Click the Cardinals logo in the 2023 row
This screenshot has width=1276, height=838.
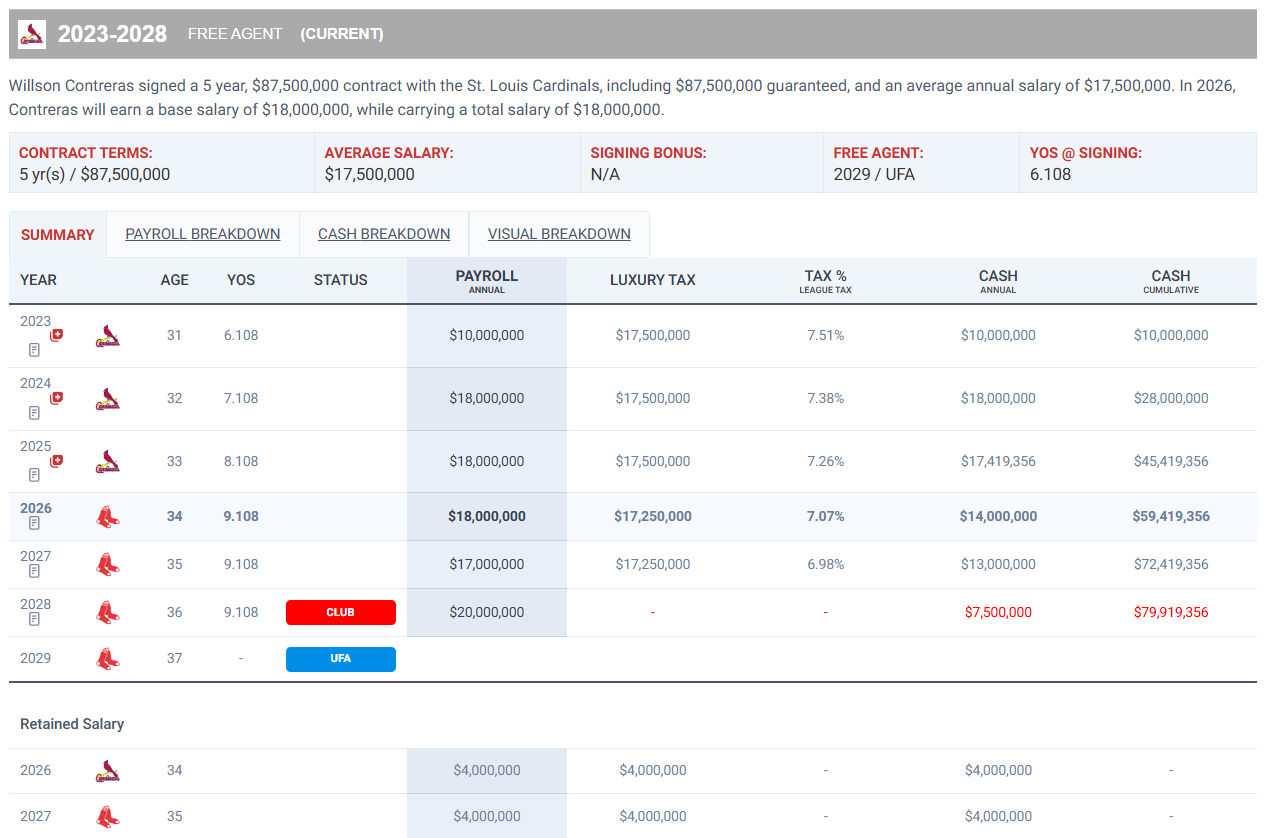point(107,336)
